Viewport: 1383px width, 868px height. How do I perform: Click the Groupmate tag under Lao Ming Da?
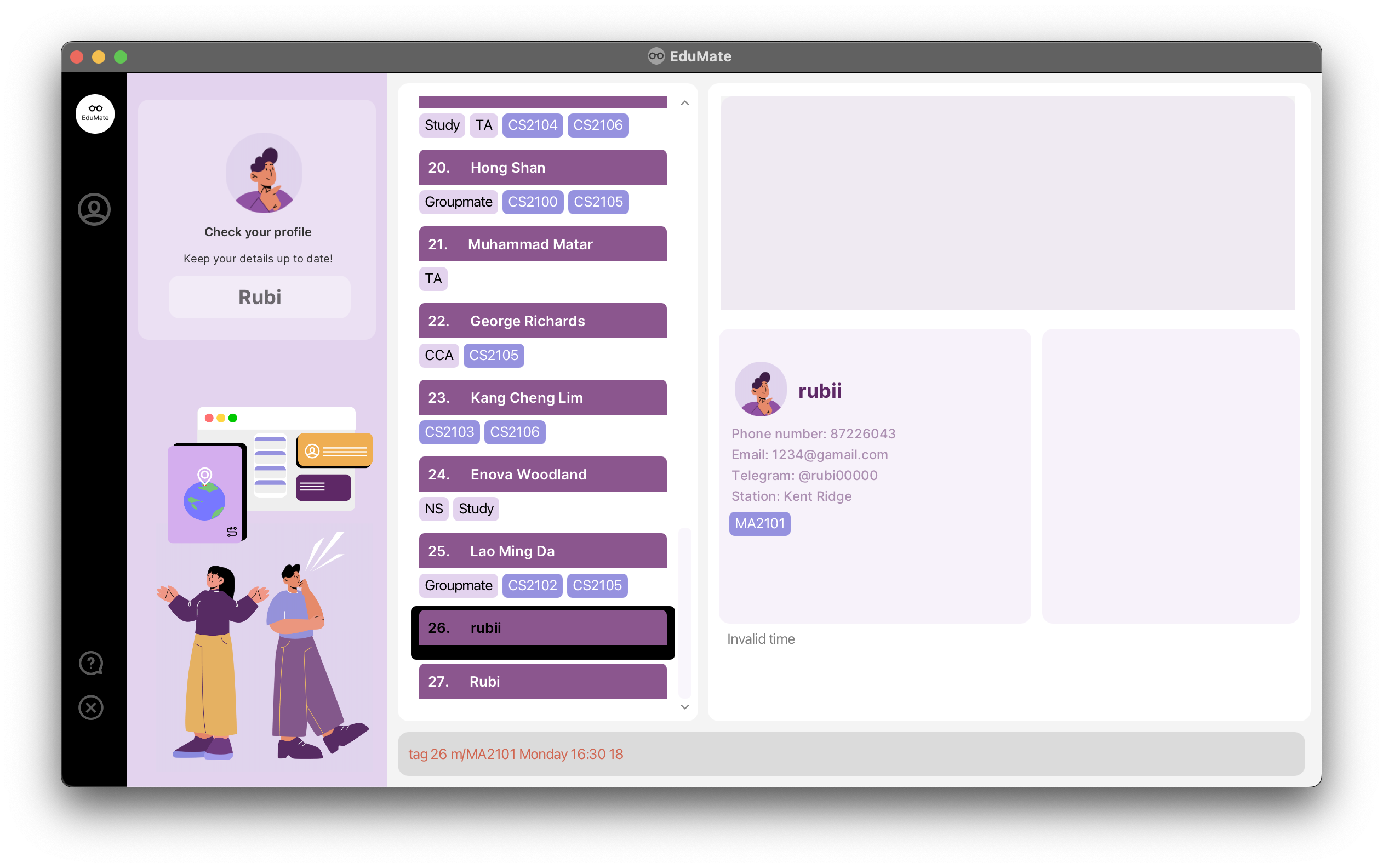pyautogui.click(x=458, y=586)
